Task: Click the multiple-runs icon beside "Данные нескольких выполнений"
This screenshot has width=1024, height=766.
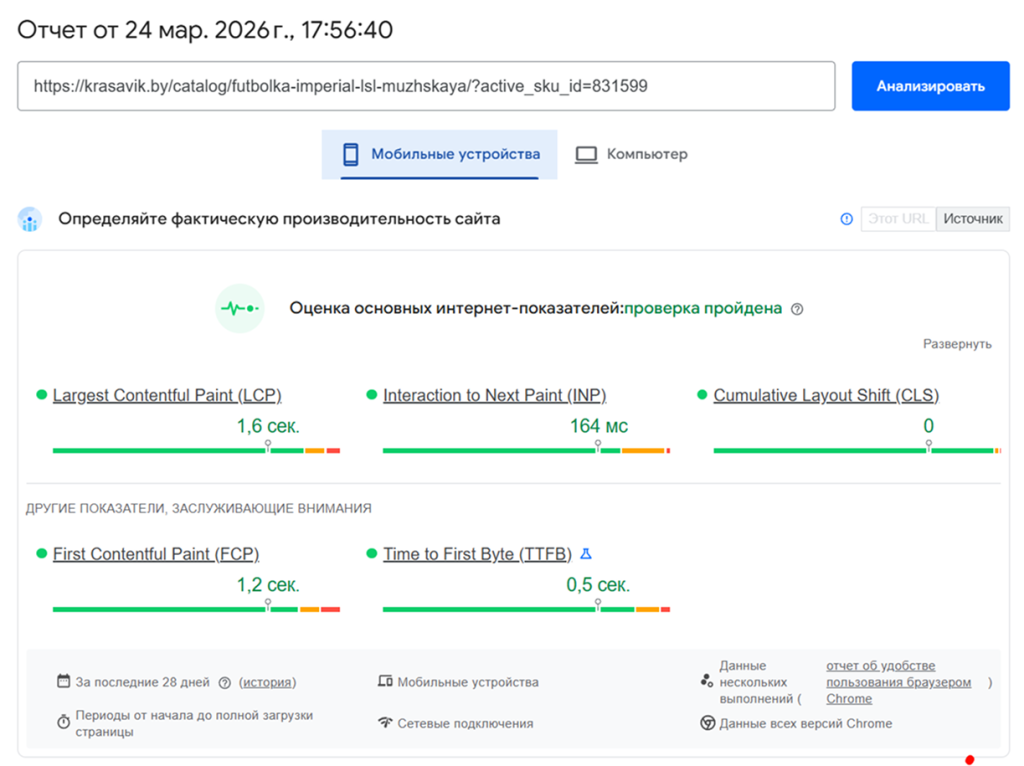Action: pos(707,680)
